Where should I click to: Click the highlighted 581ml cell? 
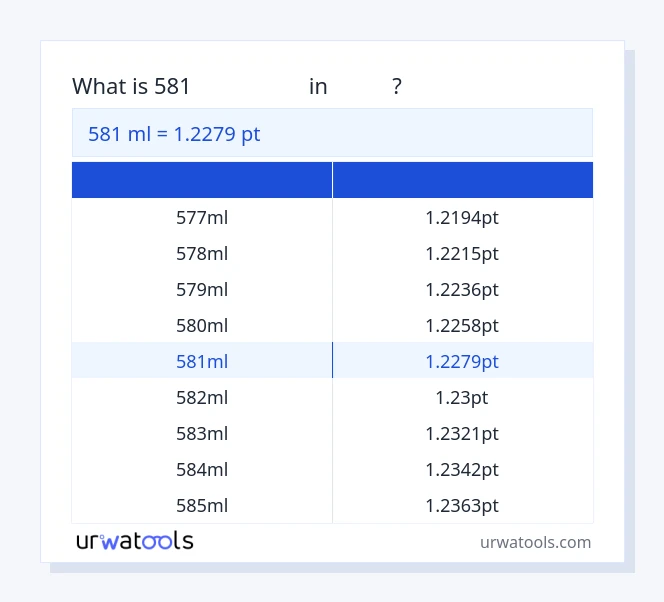(202, 361)
